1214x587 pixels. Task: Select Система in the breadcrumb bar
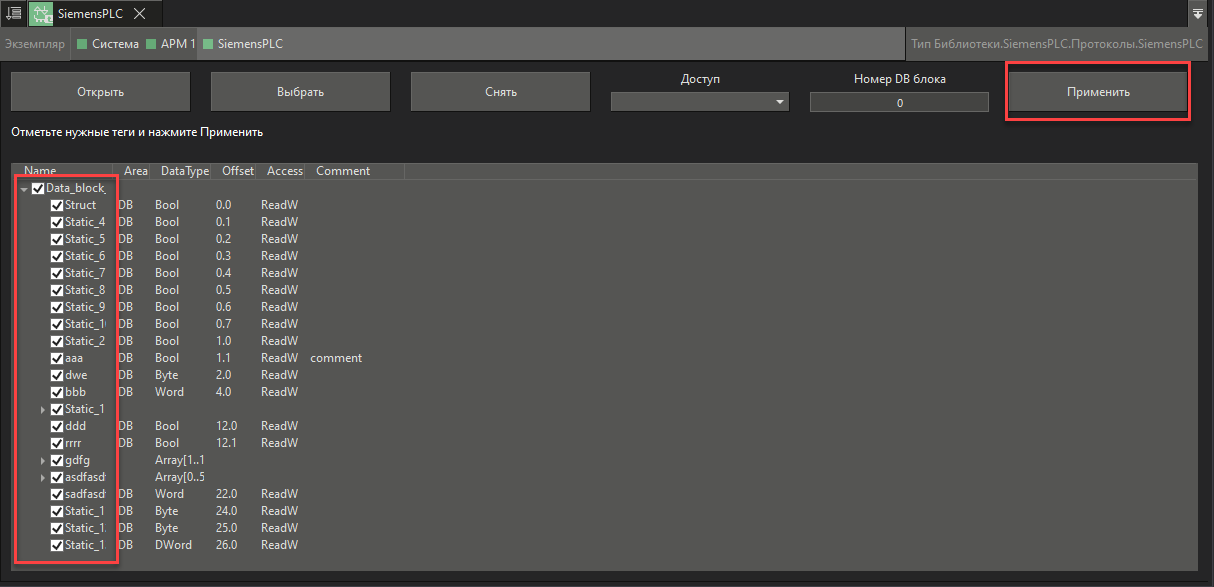(x=115, y=44)
